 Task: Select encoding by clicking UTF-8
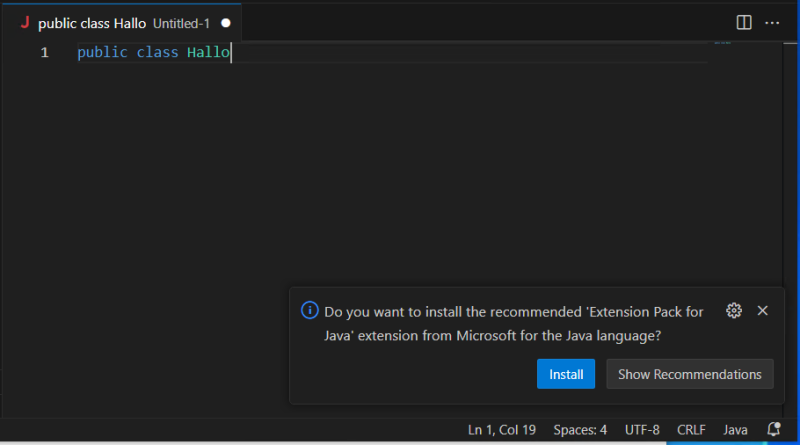pos(642,430)
